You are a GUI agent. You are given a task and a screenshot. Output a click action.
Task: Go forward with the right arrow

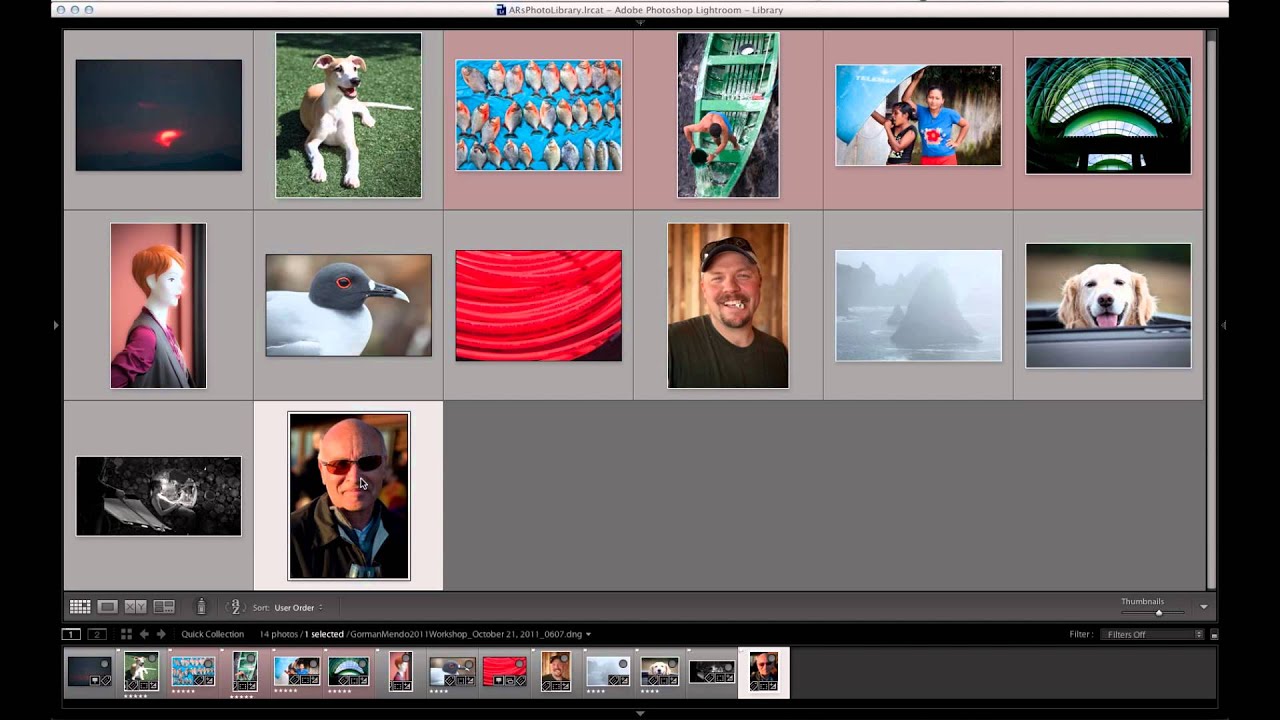point(161,634)
